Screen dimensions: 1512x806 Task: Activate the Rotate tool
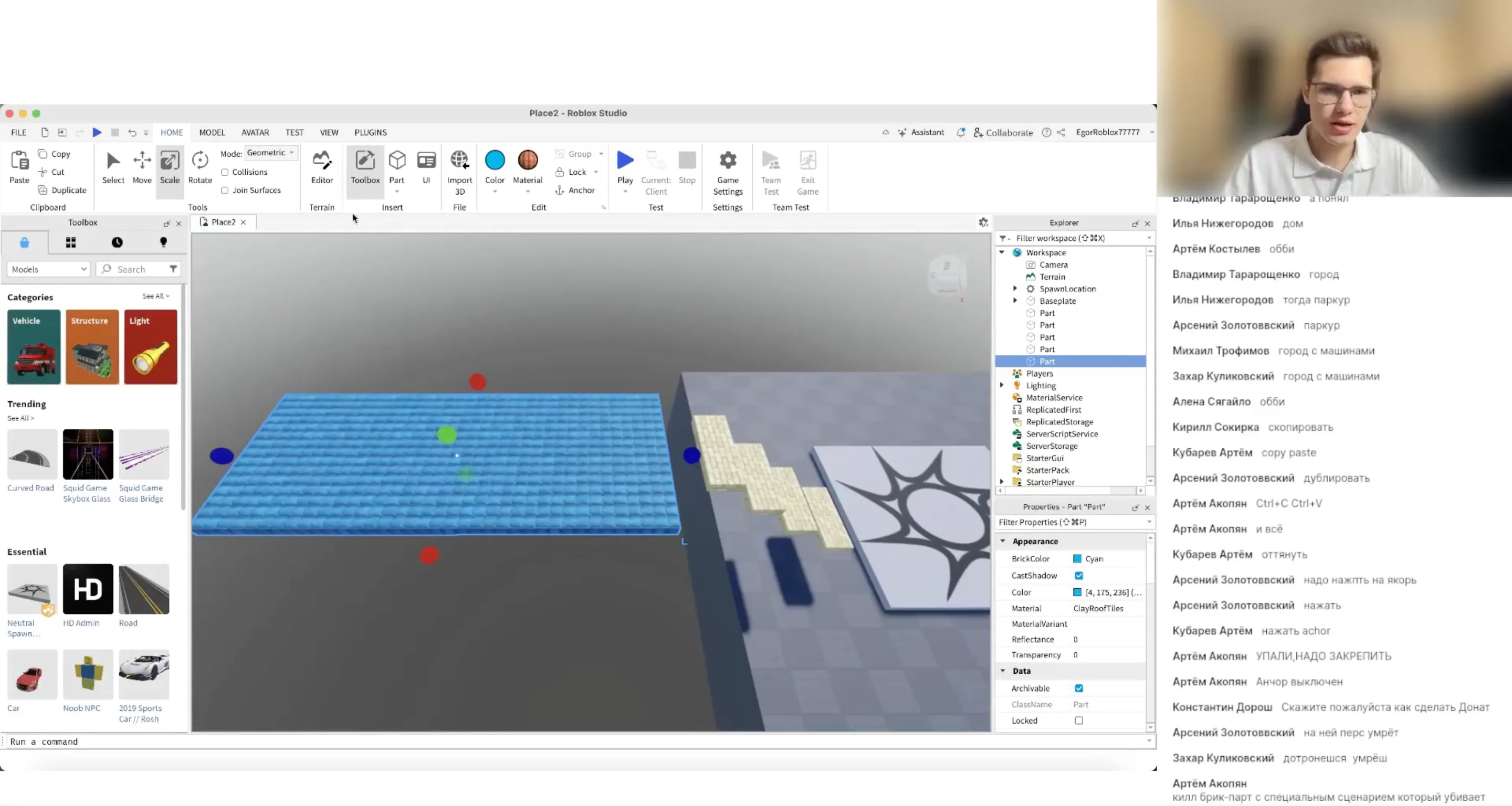pos(199,166)
